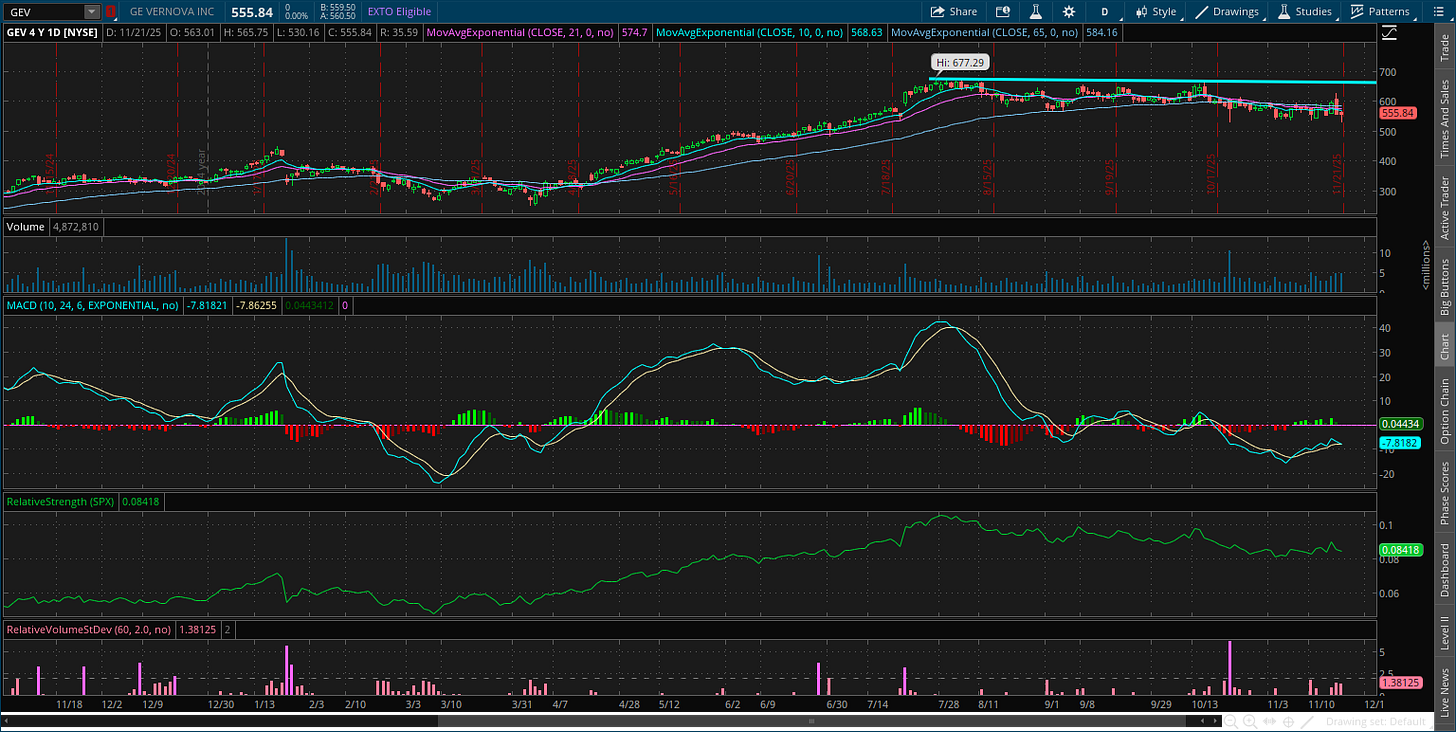Open the Dashboard side tab
This screenshot has height=732, width=1456.
tap(1444, 569)
